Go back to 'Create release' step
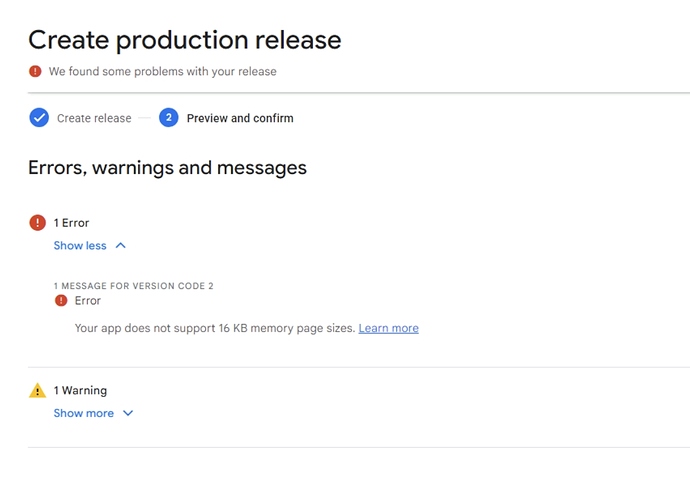This screenshot has height=480, width=690. pos(94,118)
